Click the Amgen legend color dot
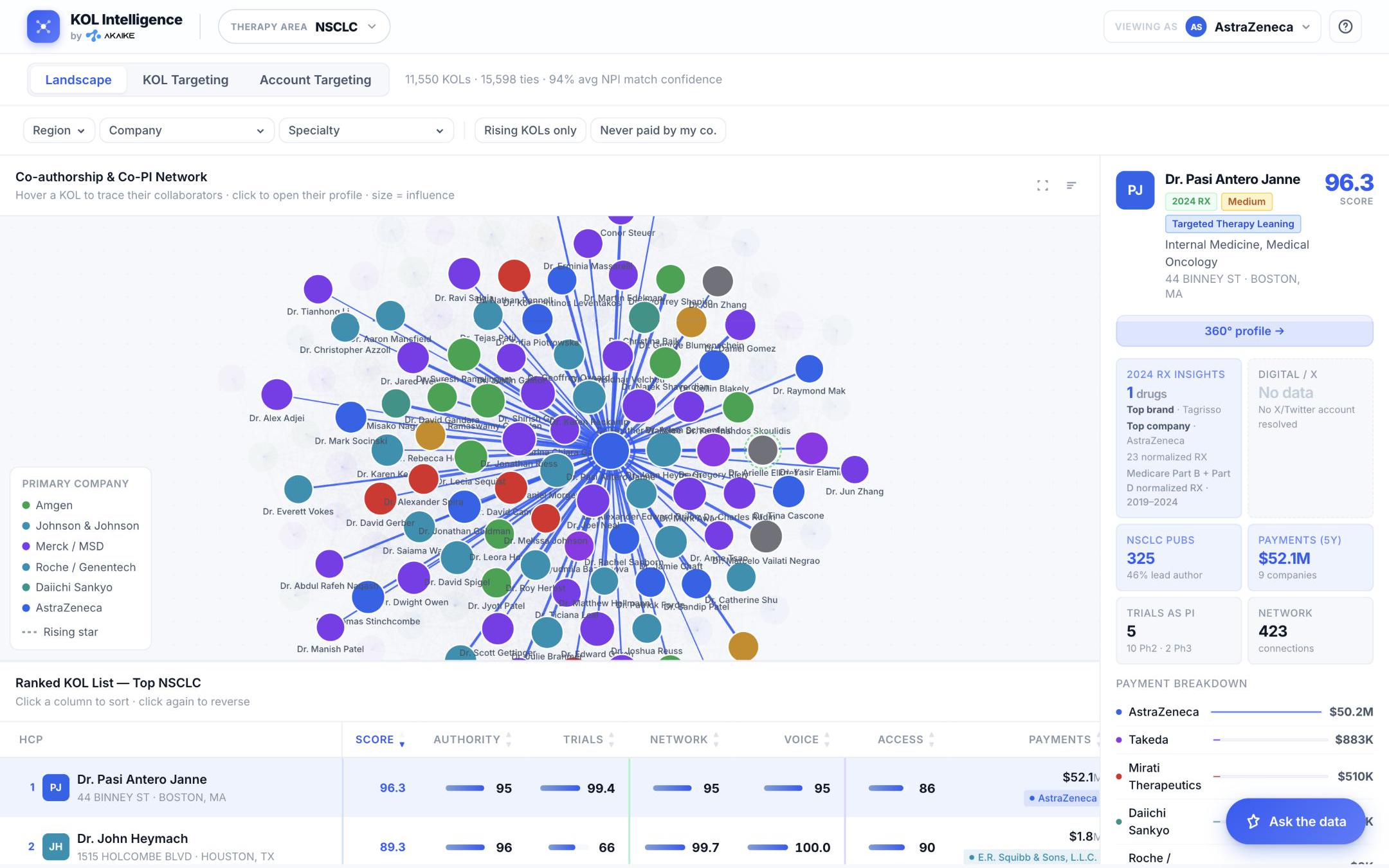Screen dimensions: 1389x868 click(x=26, y=505)
